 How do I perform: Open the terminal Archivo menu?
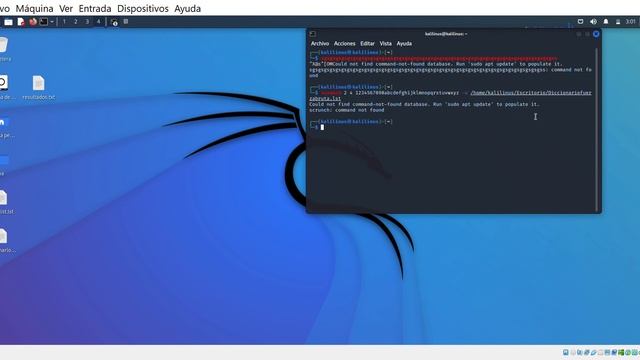coord(320,43)
